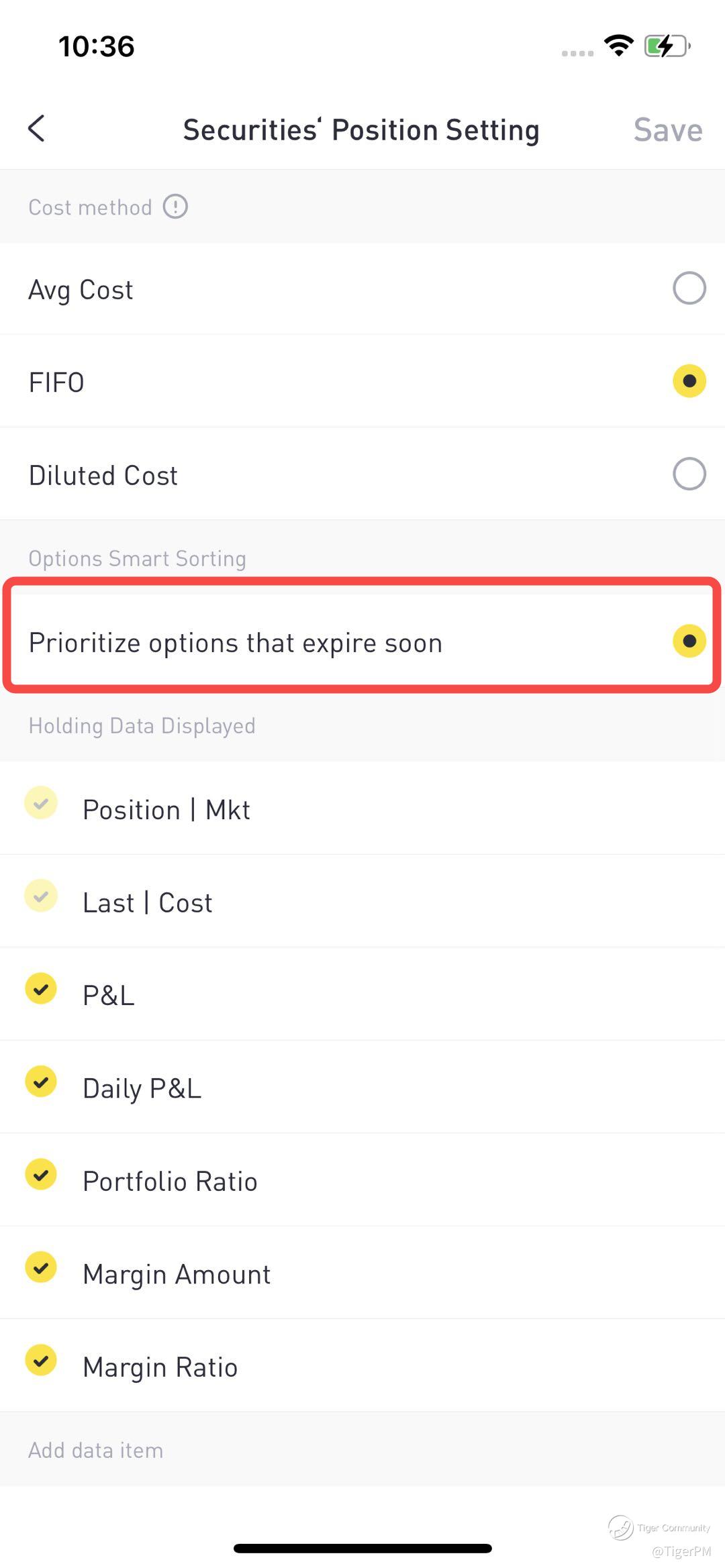Click the Tiger Community logo watermark
This screenshot has width=725, height=1568.
click(621, 1527)
